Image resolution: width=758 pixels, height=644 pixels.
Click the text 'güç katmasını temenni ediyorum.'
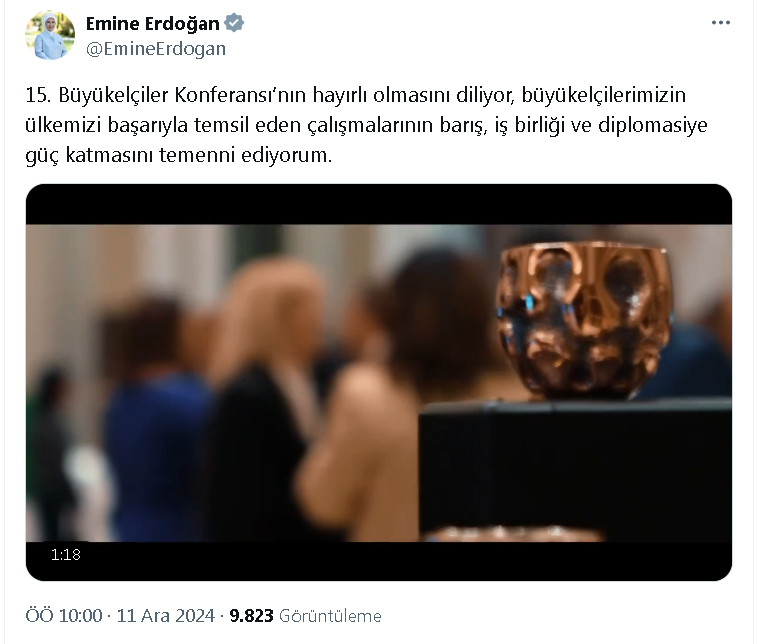tap(178, 155)
